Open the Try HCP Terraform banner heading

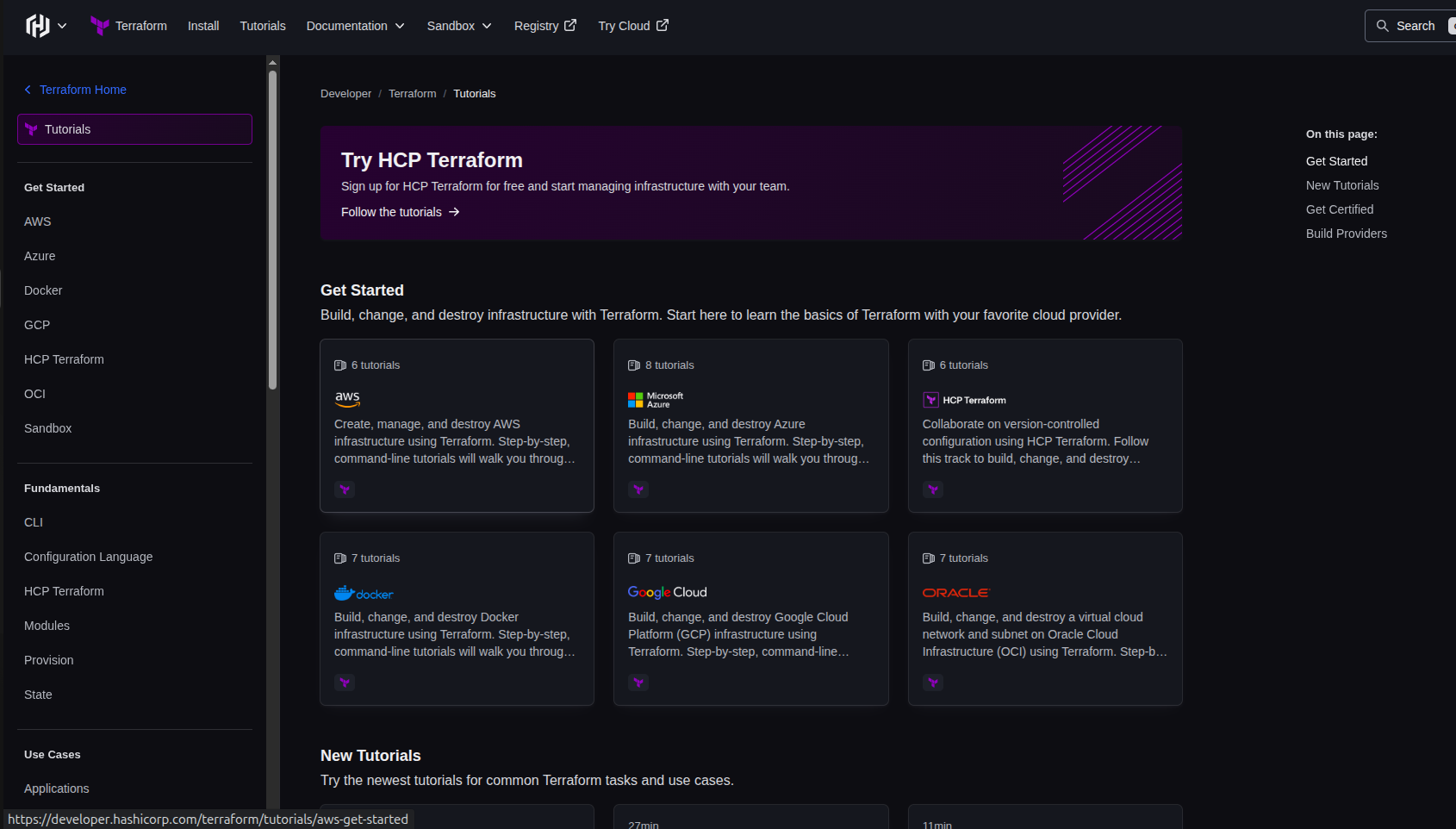pyautogui.click(x=432, y=160)
